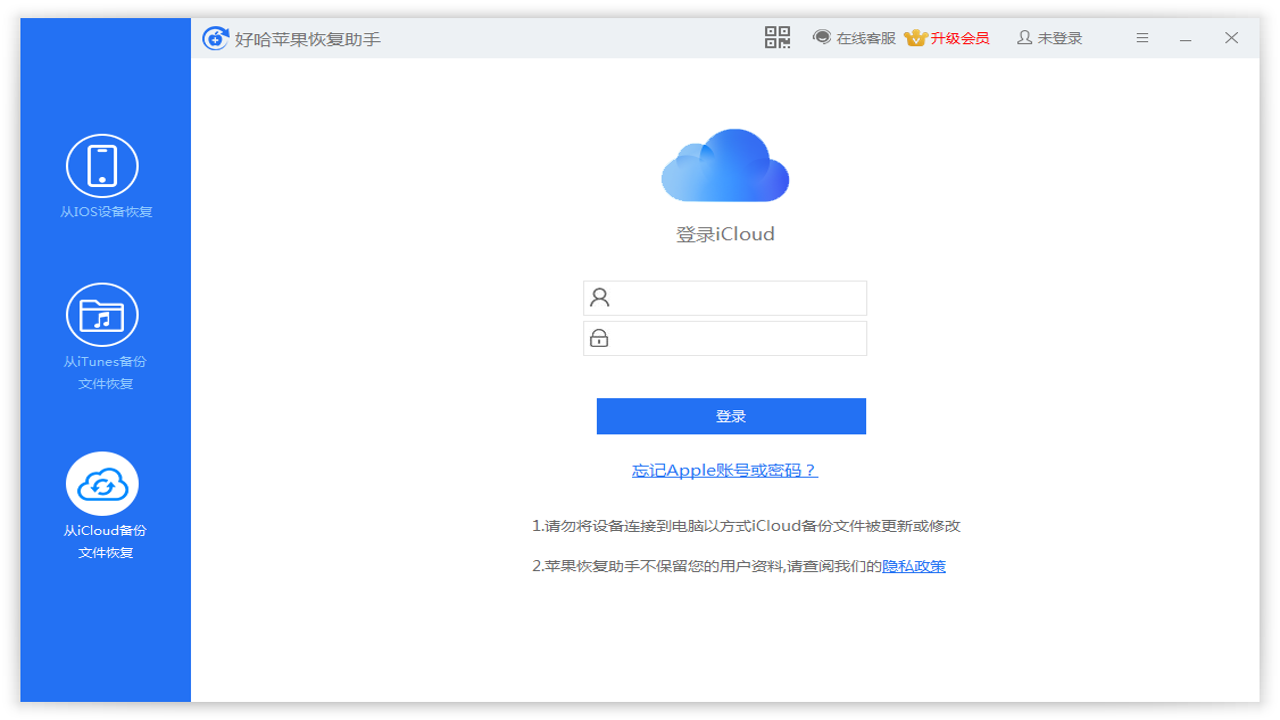Open the hamburger menu in title bar

[x=1141, y=37]
